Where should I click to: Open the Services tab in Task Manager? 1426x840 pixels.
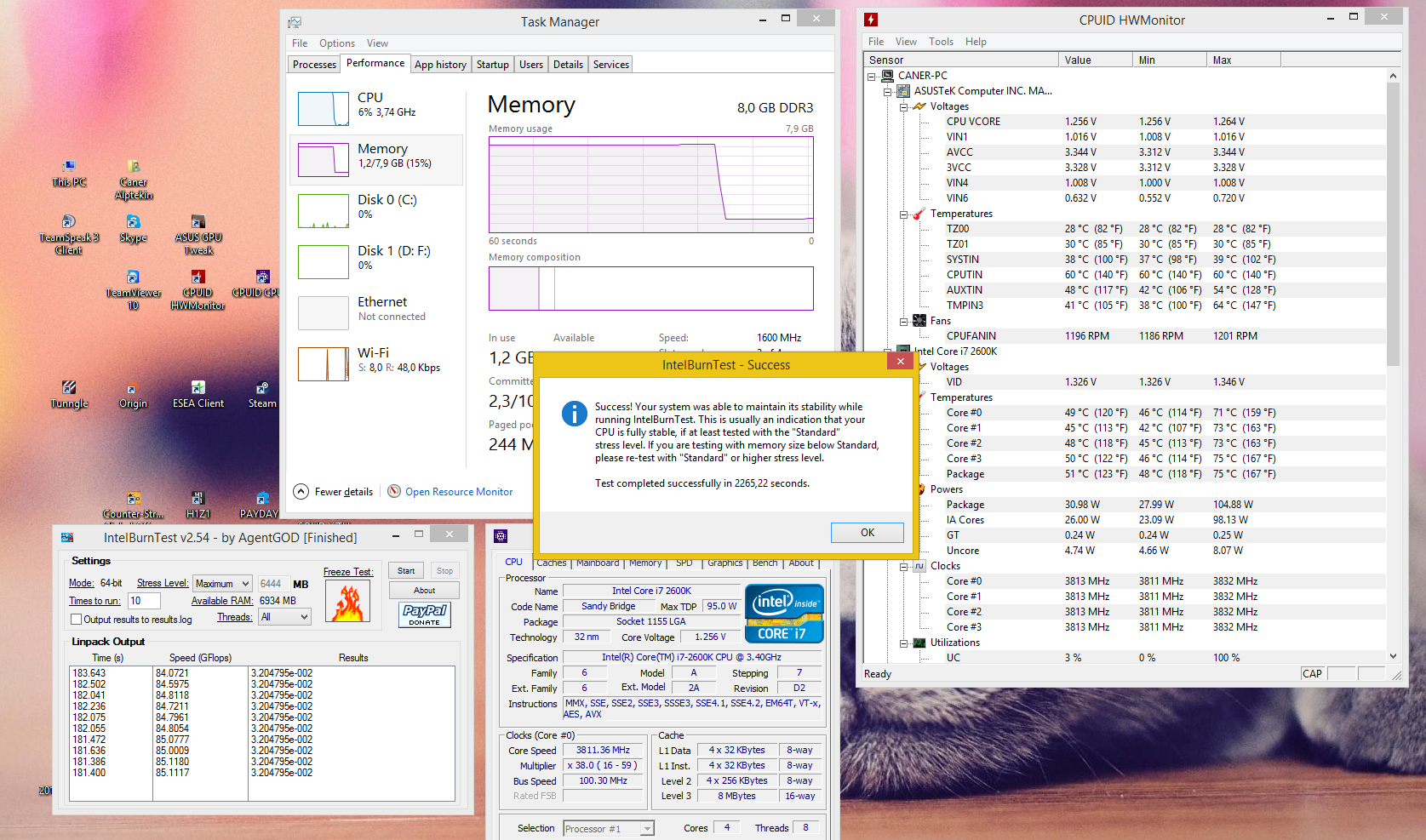click(x=610, y=65)
